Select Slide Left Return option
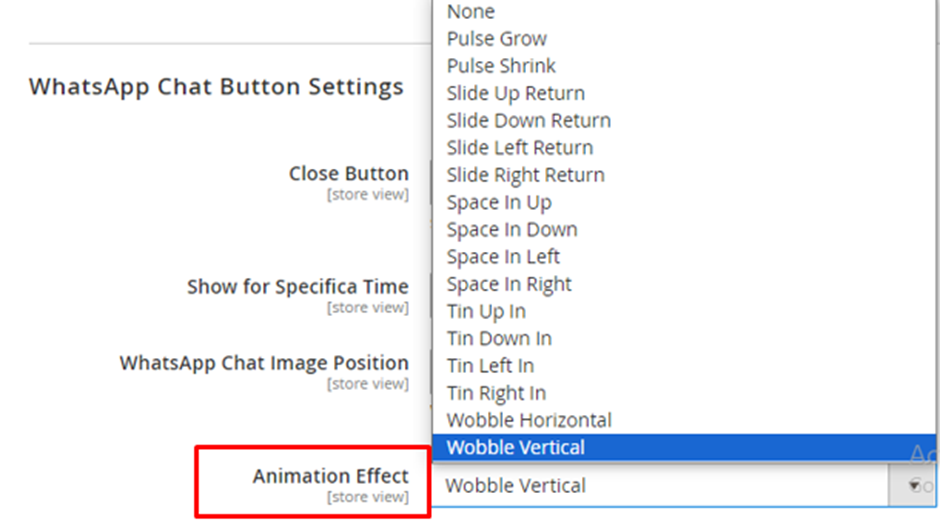Viewport: 940px width, 531px height. [x=684, y=147]
